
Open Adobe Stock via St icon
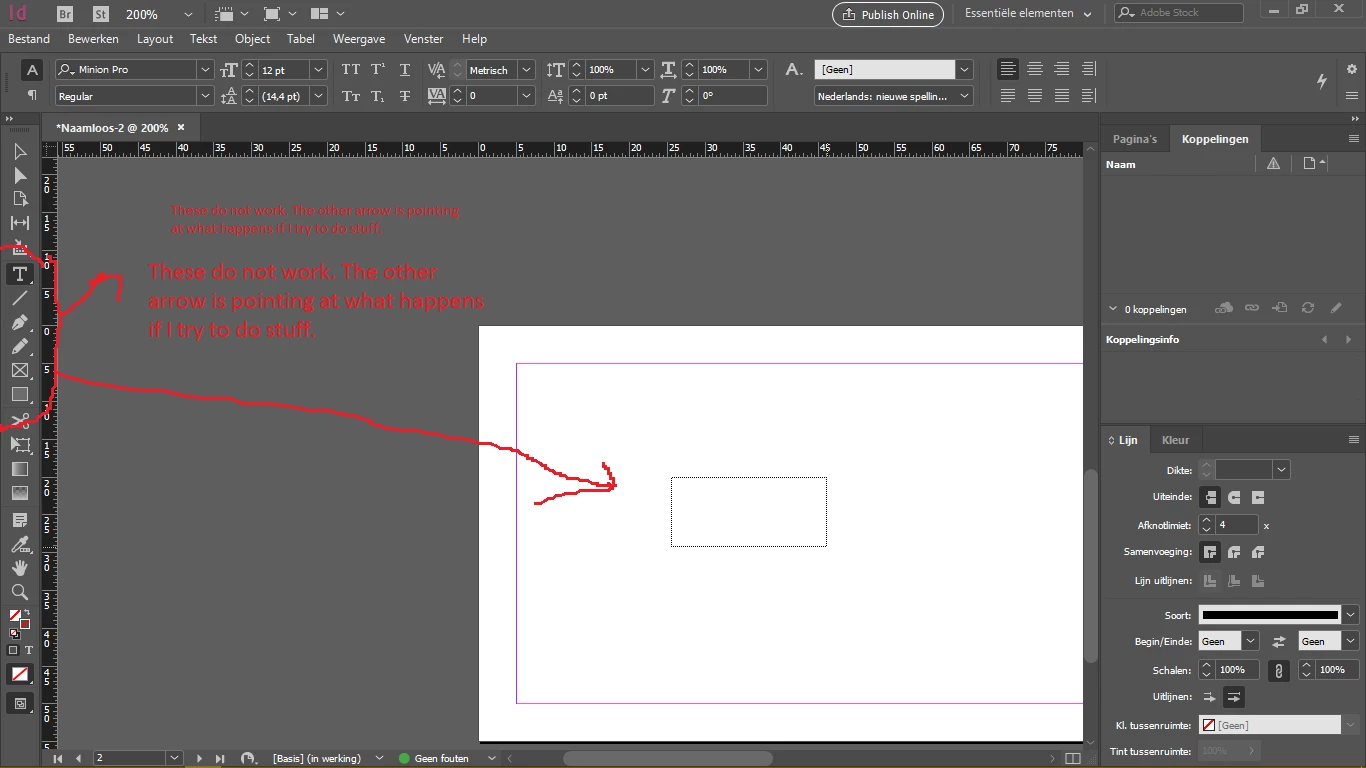[100, 14]
